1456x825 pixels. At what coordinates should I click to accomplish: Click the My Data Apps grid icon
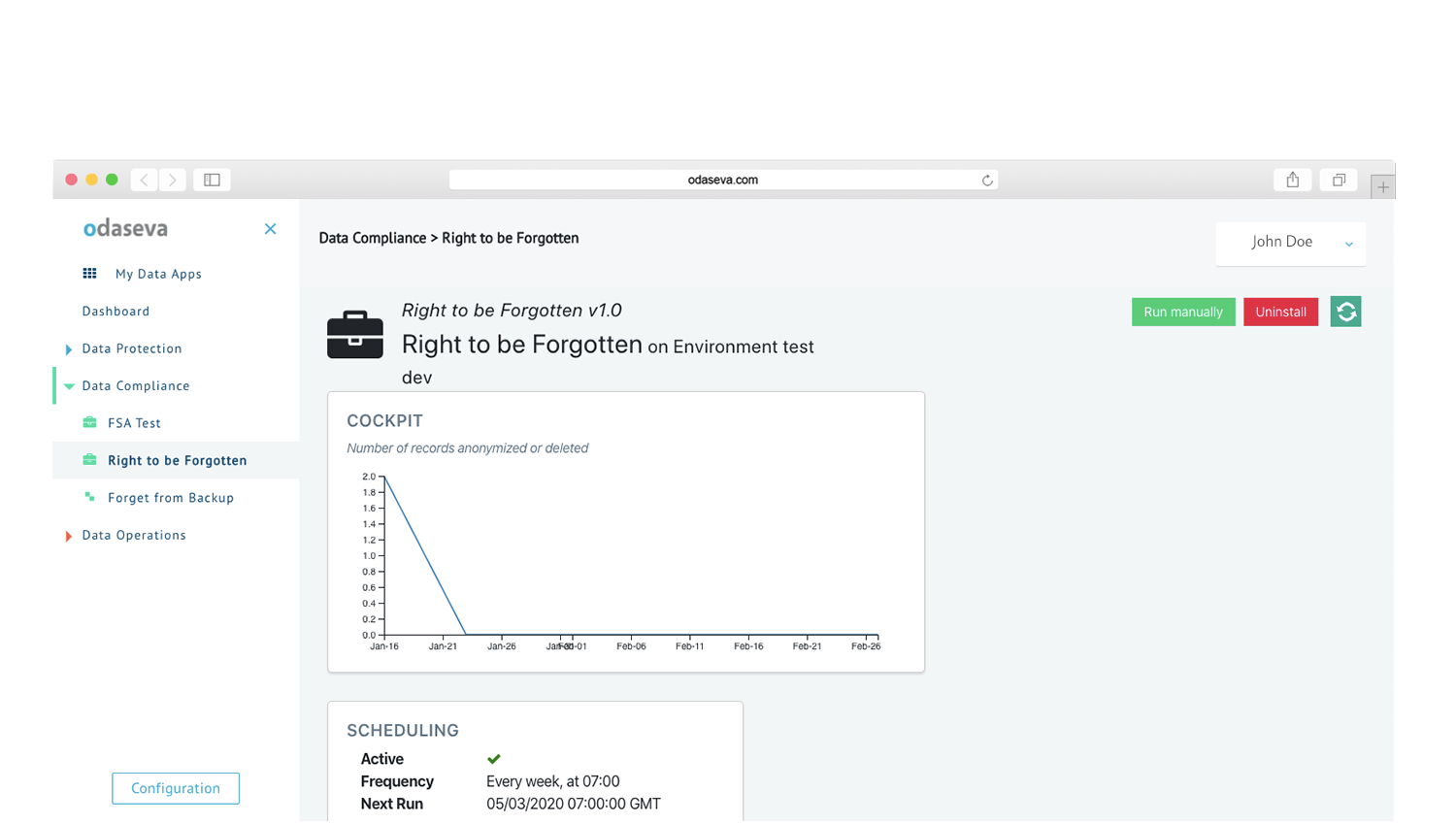(89, 274)
